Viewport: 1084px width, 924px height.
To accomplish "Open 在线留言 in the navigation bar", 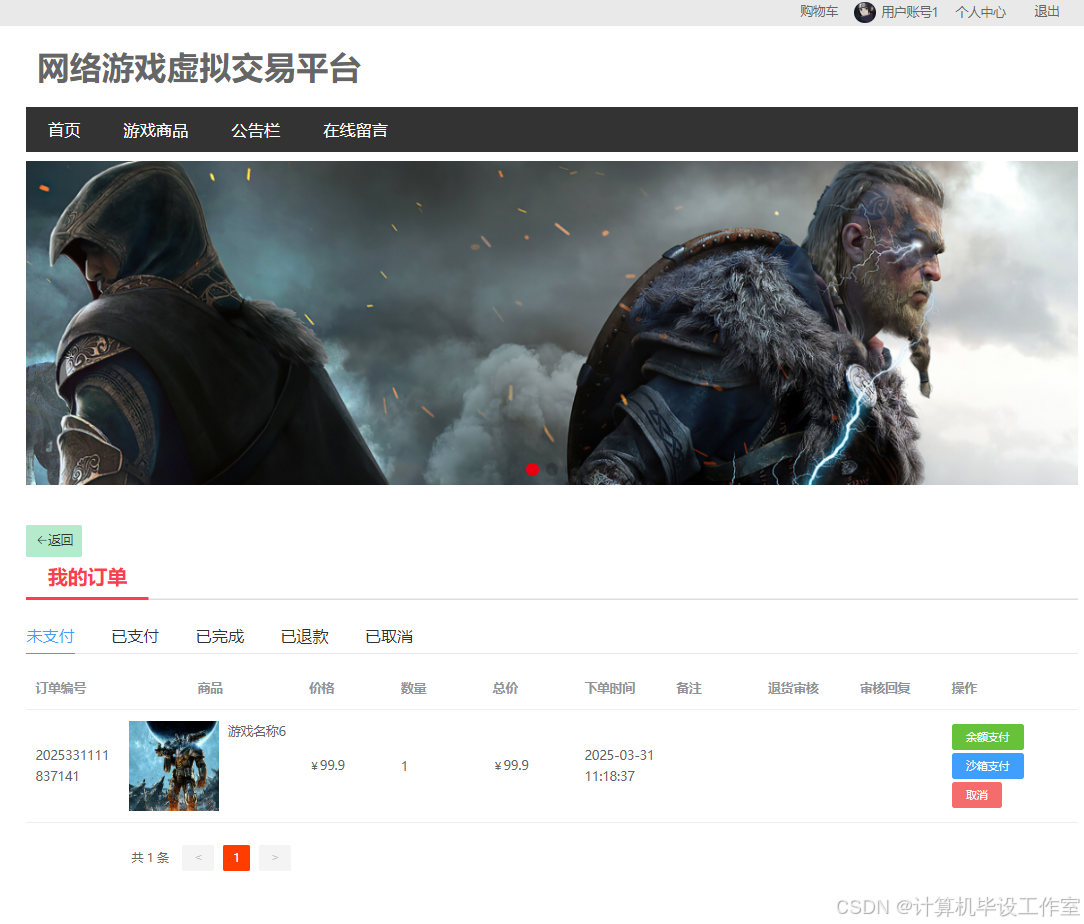I will tap(355, 130).
